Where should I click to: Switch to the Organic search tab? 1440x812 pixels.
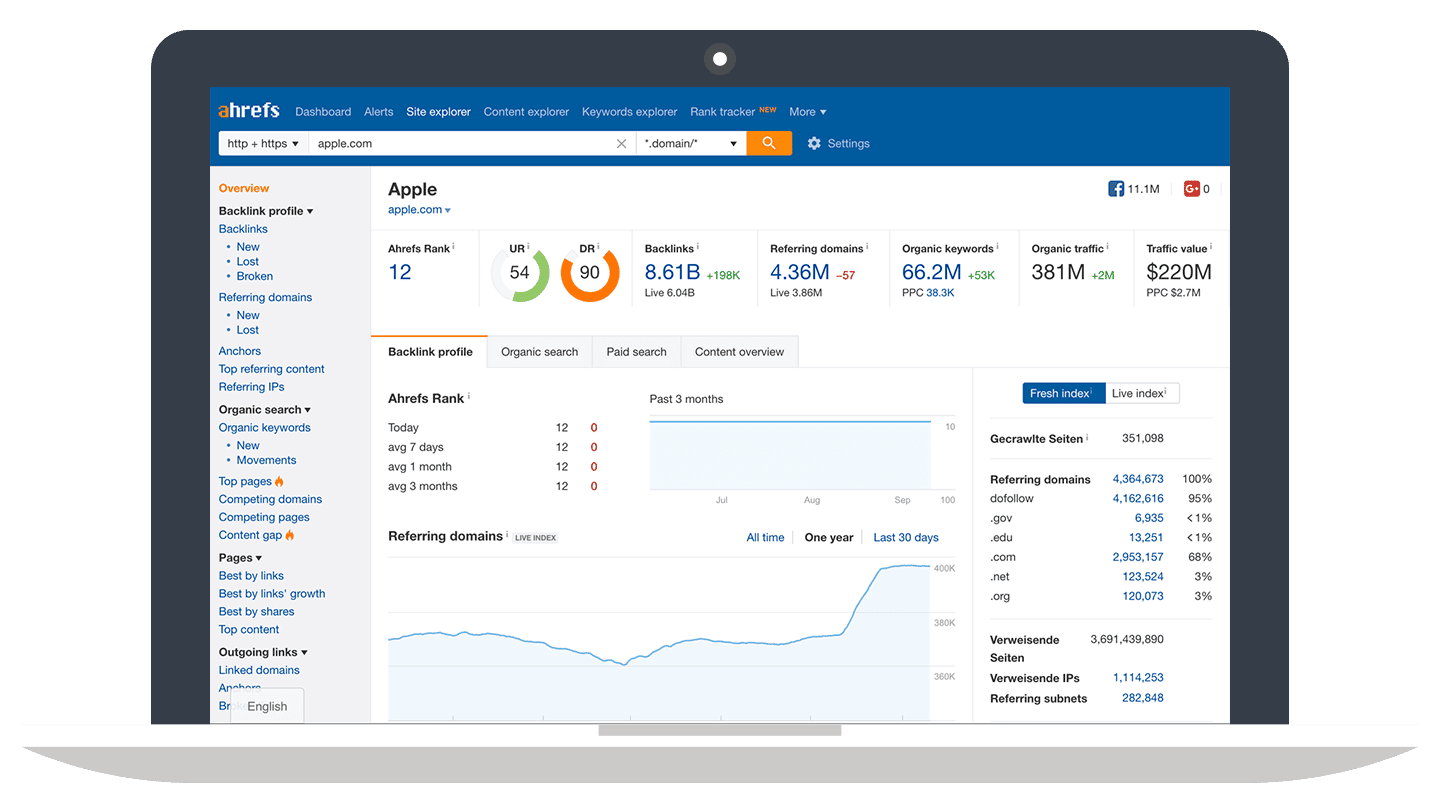pos(540,352)
